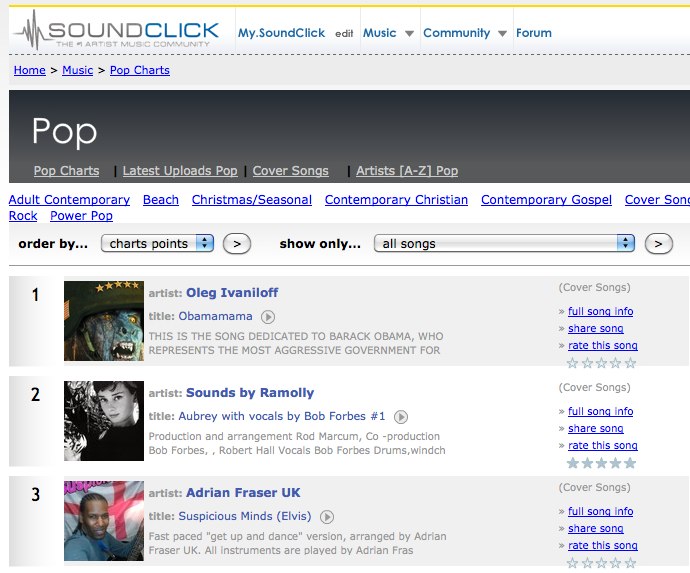The image size is (690, 573).
Task: Browse Contemporary Christian subgenre
Action: 396,200
